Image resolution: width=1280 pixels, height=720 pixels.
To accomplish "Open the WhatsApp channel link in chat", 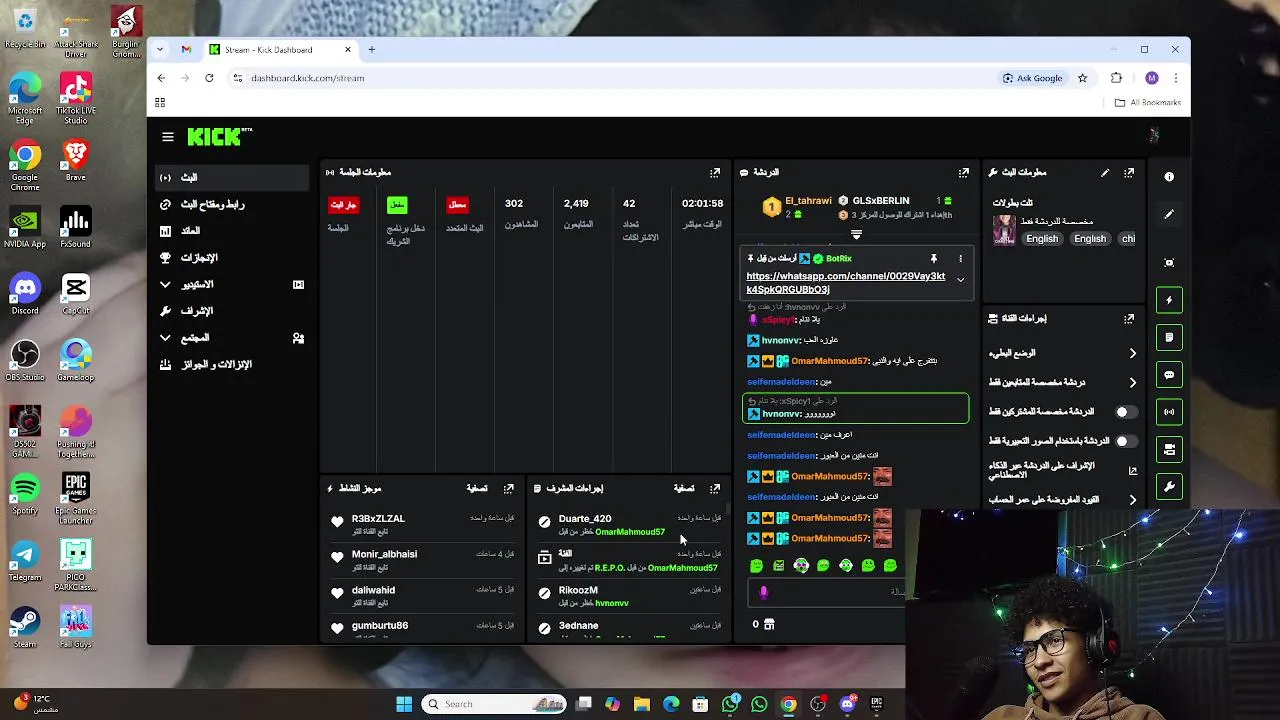I will click(845, 283).
